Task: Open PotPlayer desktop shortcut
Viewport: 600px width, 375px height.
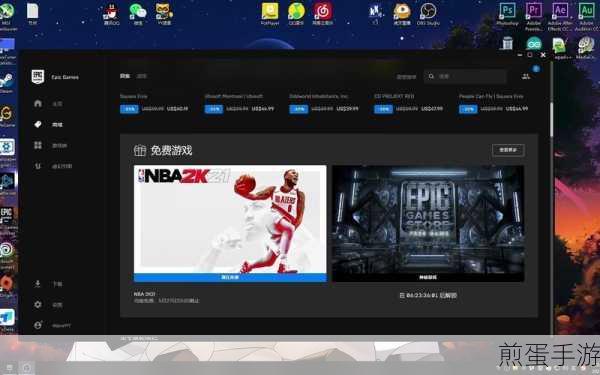Action: (270, 13)
